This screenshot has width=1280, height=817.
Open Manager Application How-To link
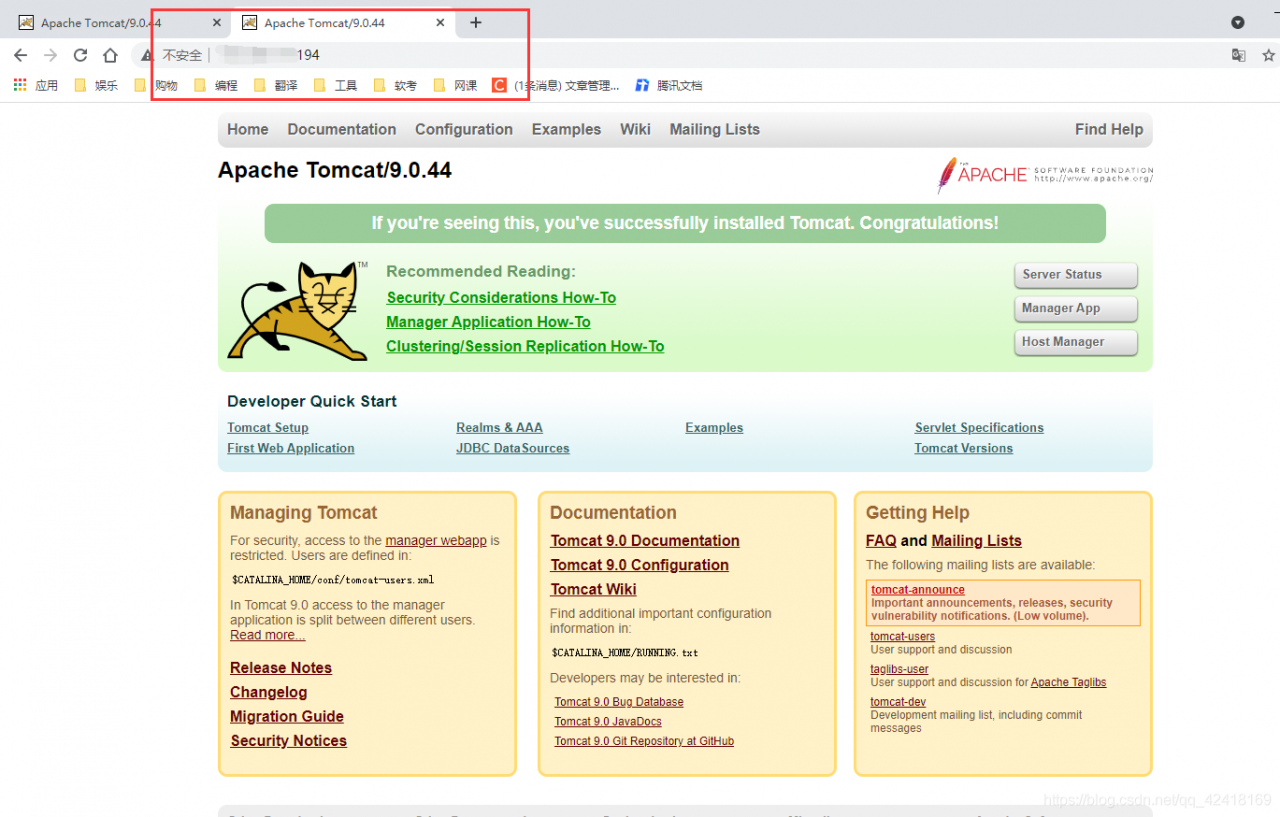click(488, 322)
